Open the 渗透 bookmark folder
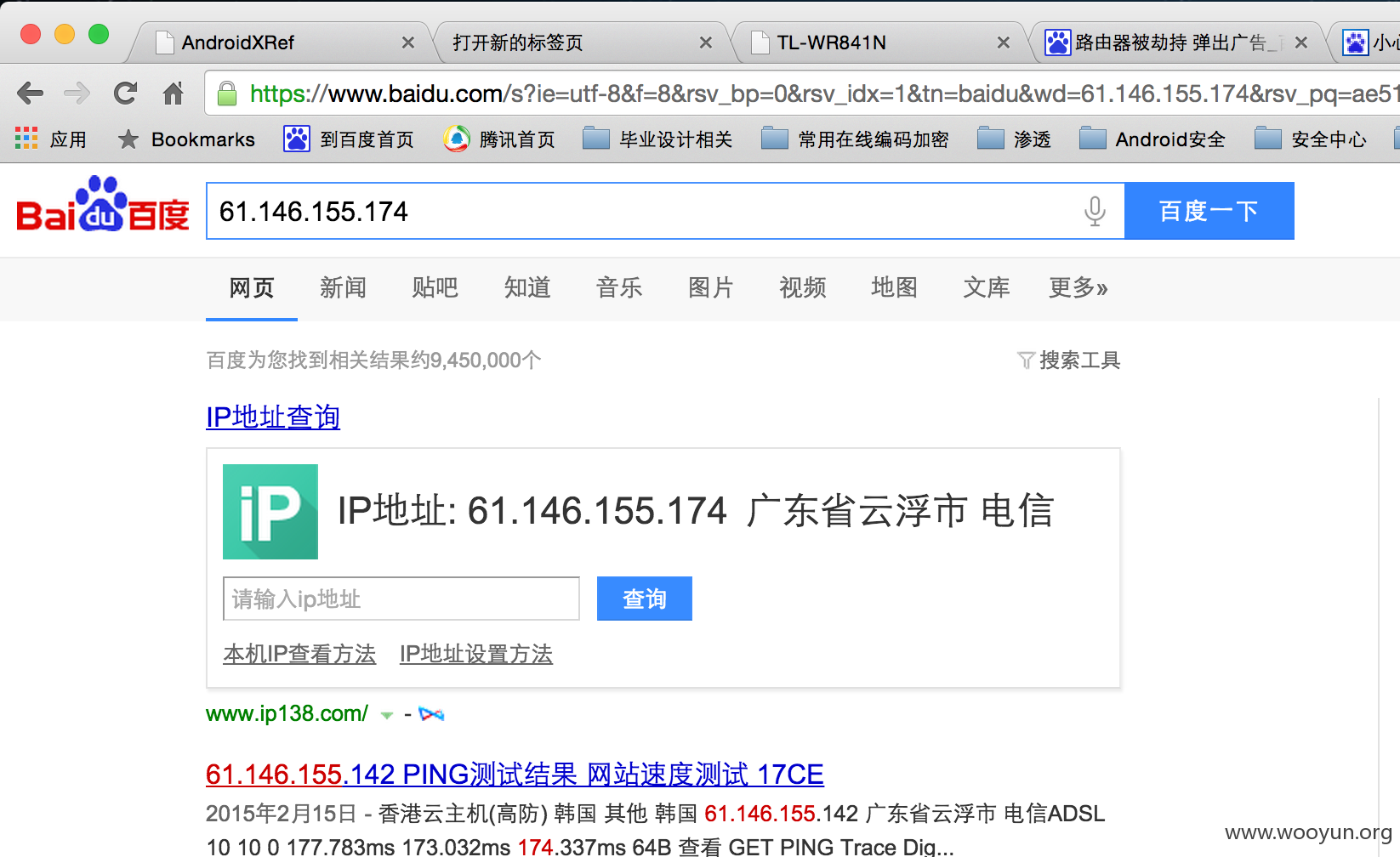 [x=1014, y=139]
